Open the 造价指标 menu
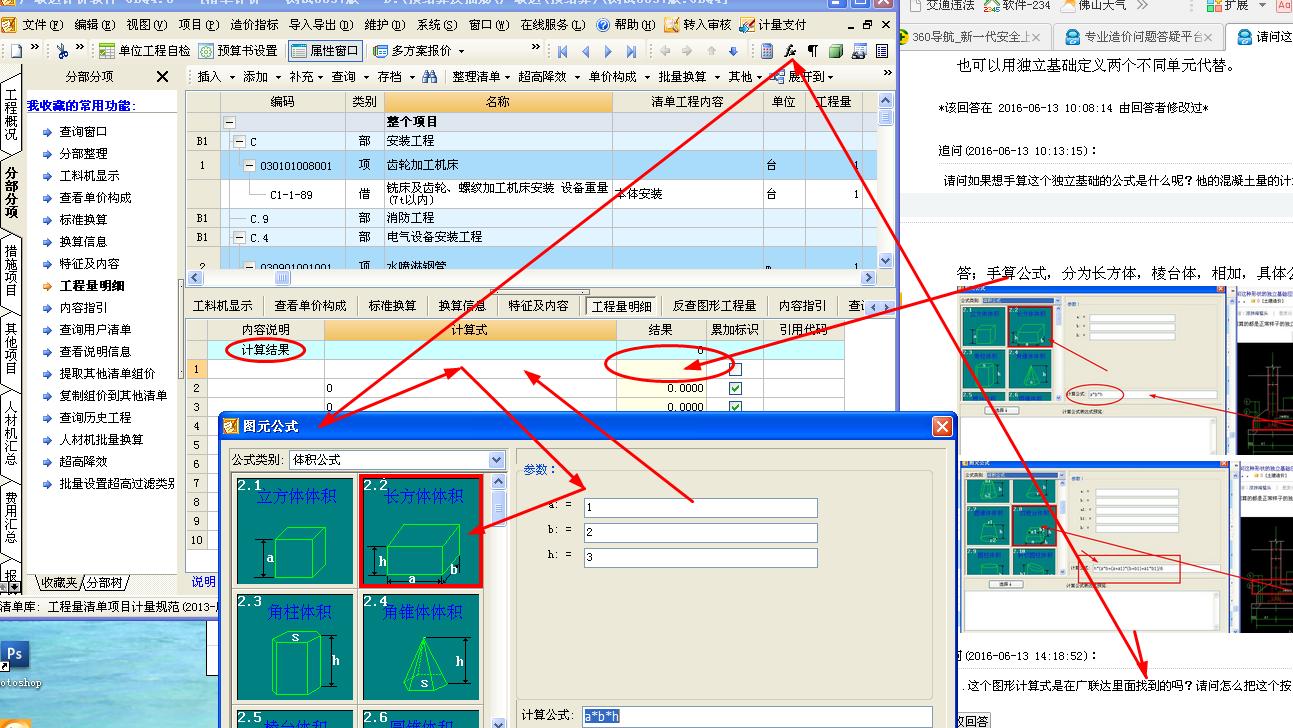The width and height of the screenshot is (1293, 728). [255, 24]
